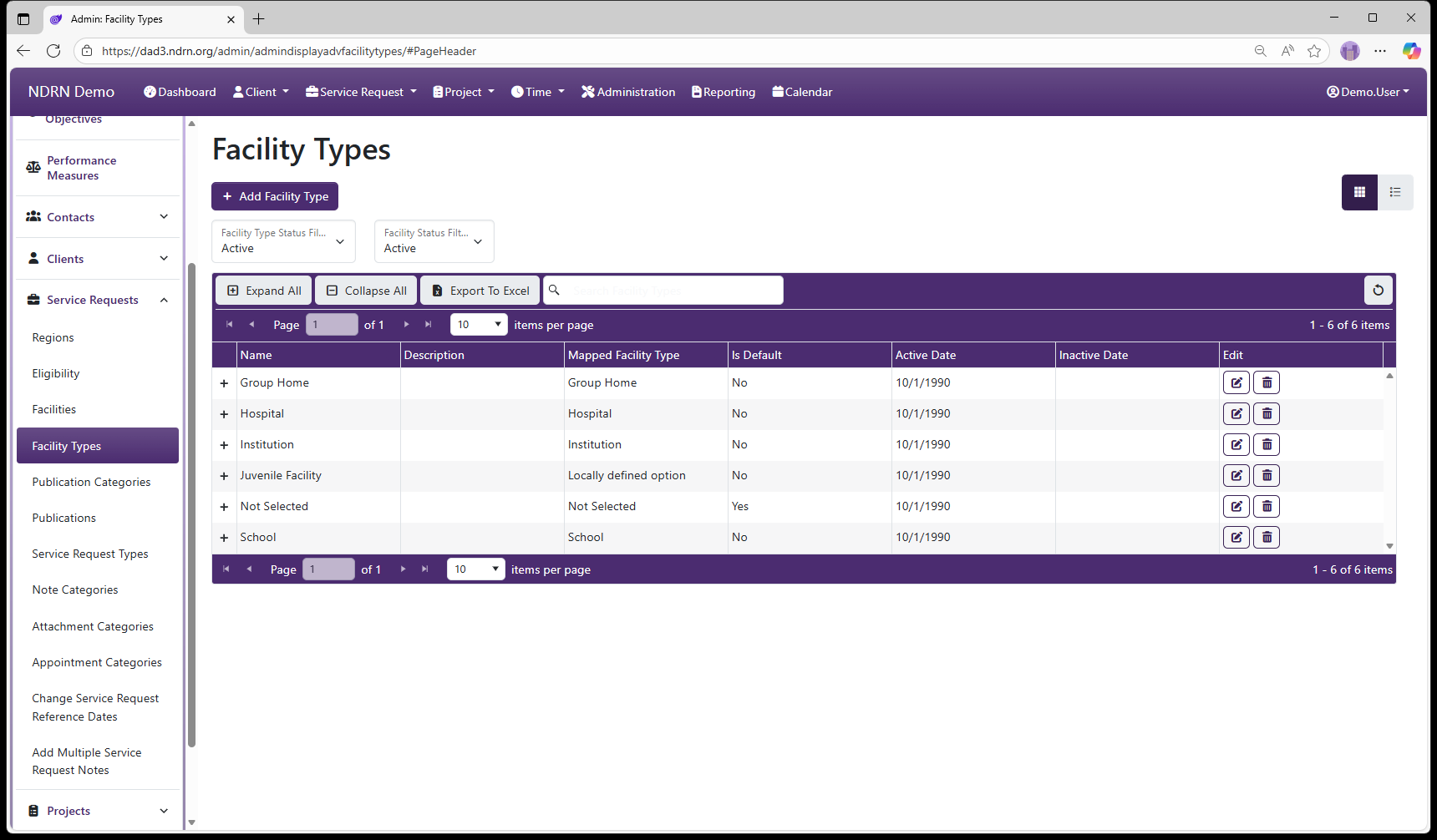Expand the Not Selected row
This screenshot has width=1437, height=840.
pyautogui.click(x=224, y=507)
